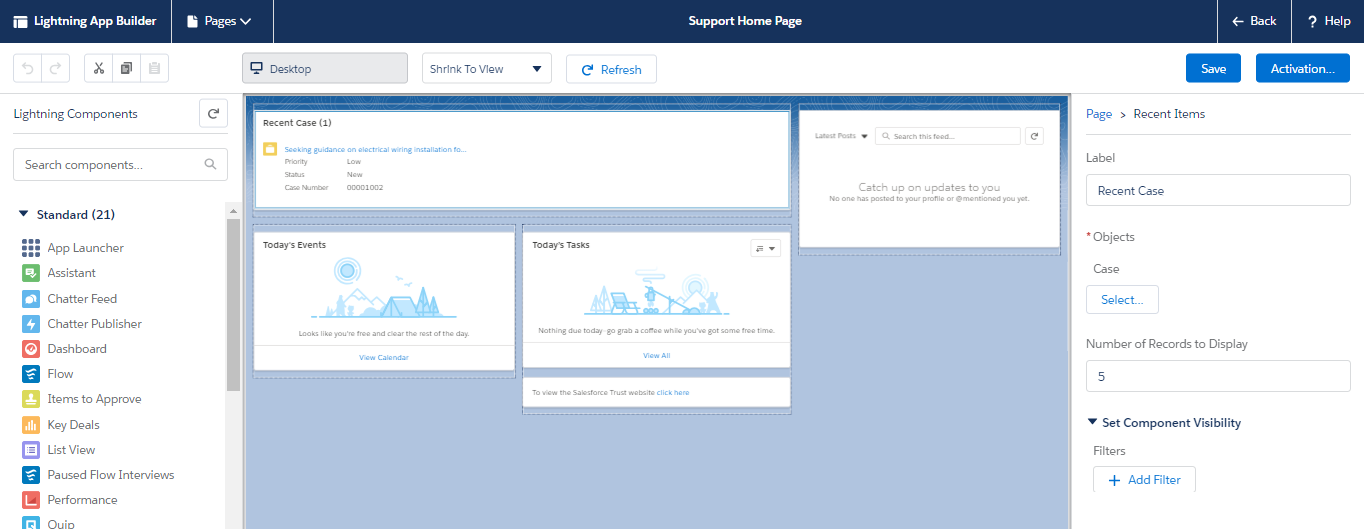Collapse Set Component Visibility section
The image size is (1364, 529).
coord(1092,423)
